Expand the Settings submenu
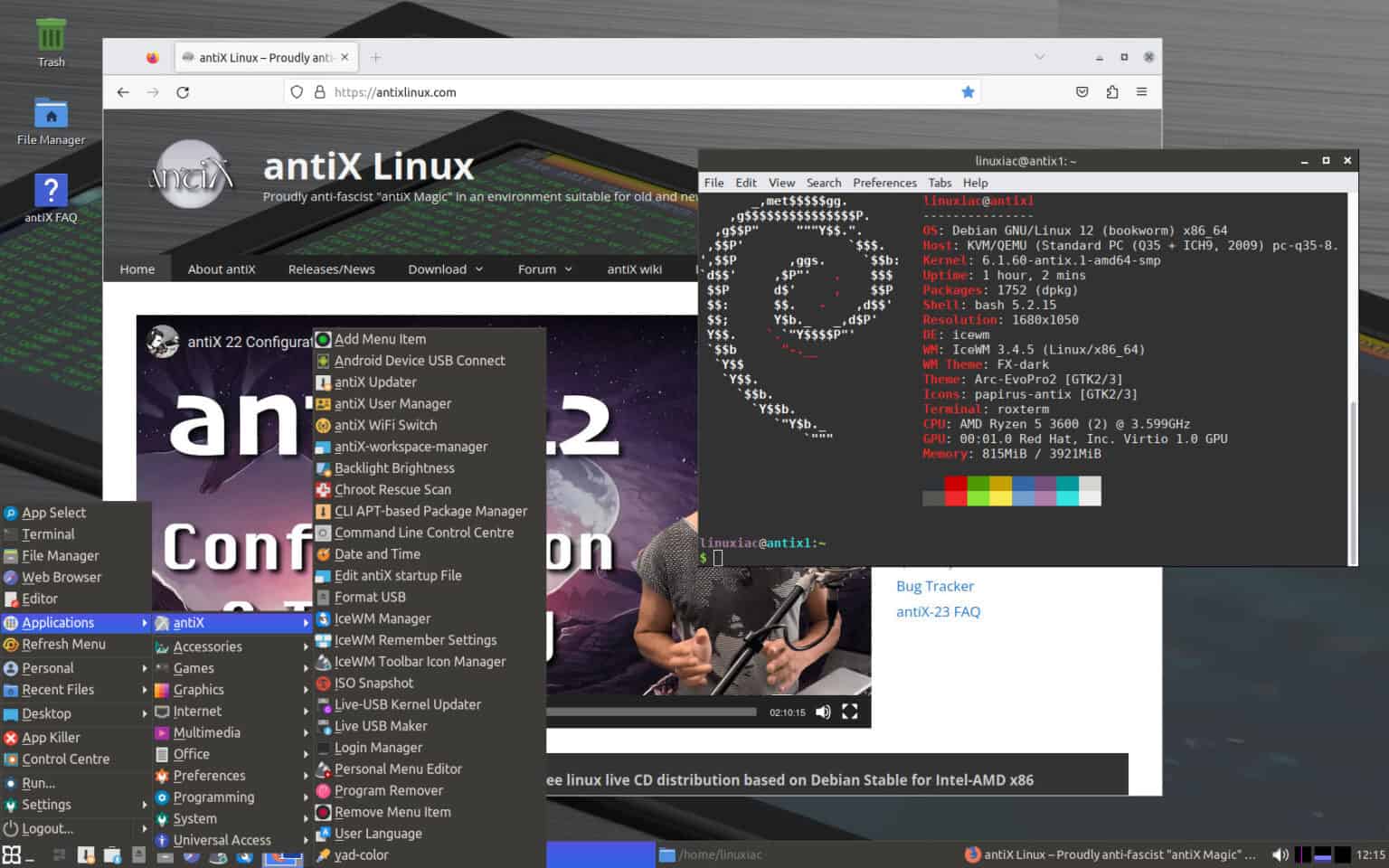 tap(48, 805)
